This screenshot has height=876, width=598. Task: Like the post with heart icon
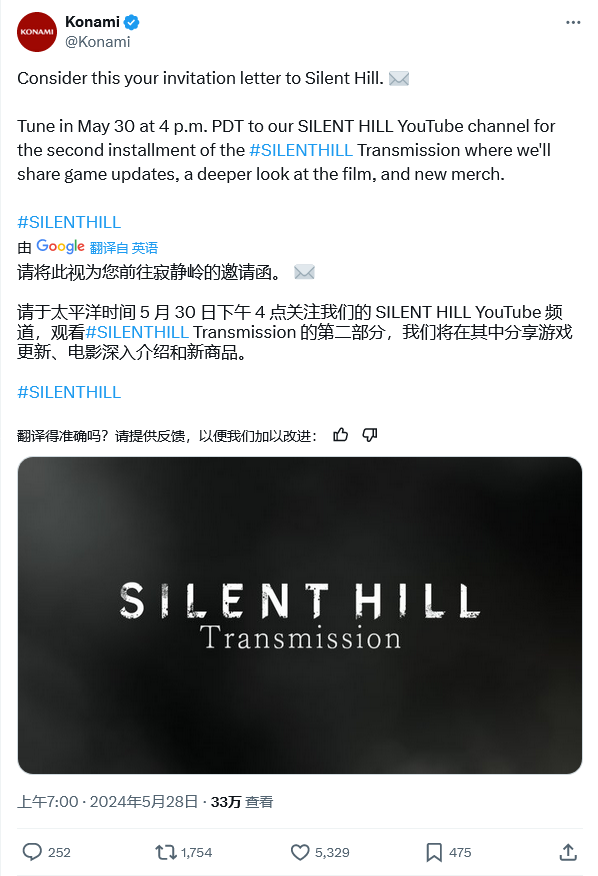point(300,852)
